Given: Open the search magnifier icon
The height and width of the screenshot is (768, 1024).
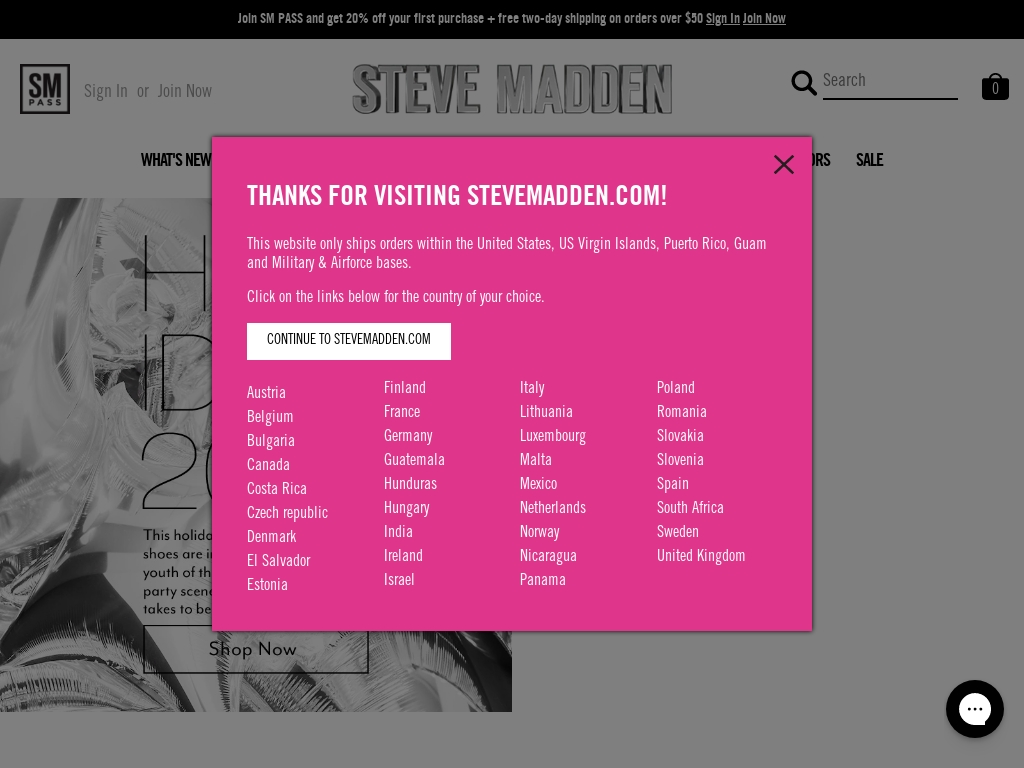Looking at the screenshot, I should [x=804, y=84].
